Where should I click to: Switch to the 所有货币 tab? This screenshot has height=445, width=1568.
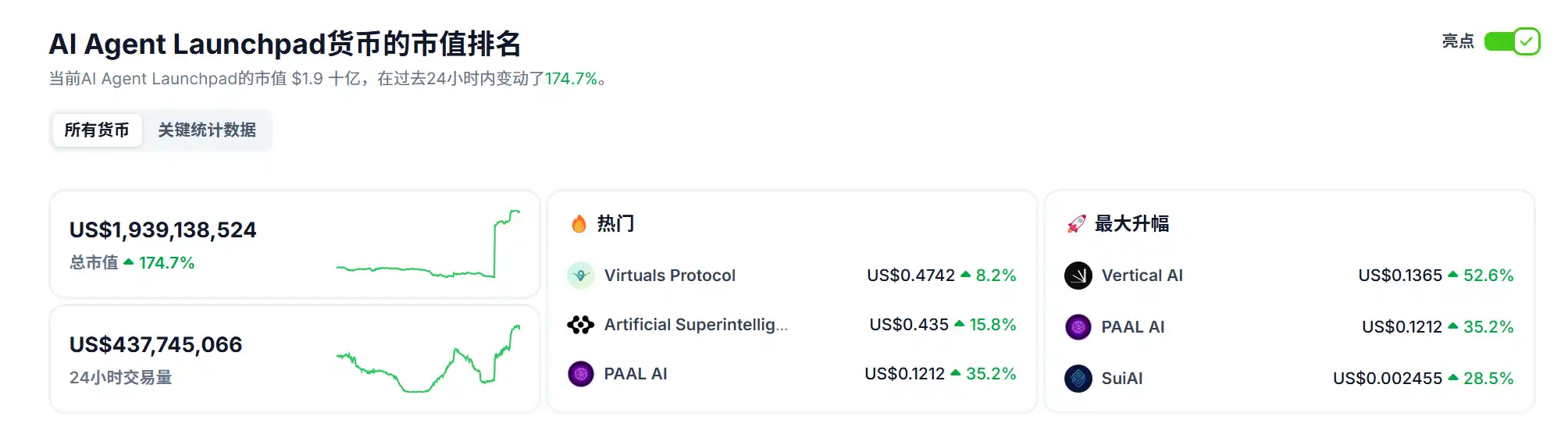click(x=97, y=130)
